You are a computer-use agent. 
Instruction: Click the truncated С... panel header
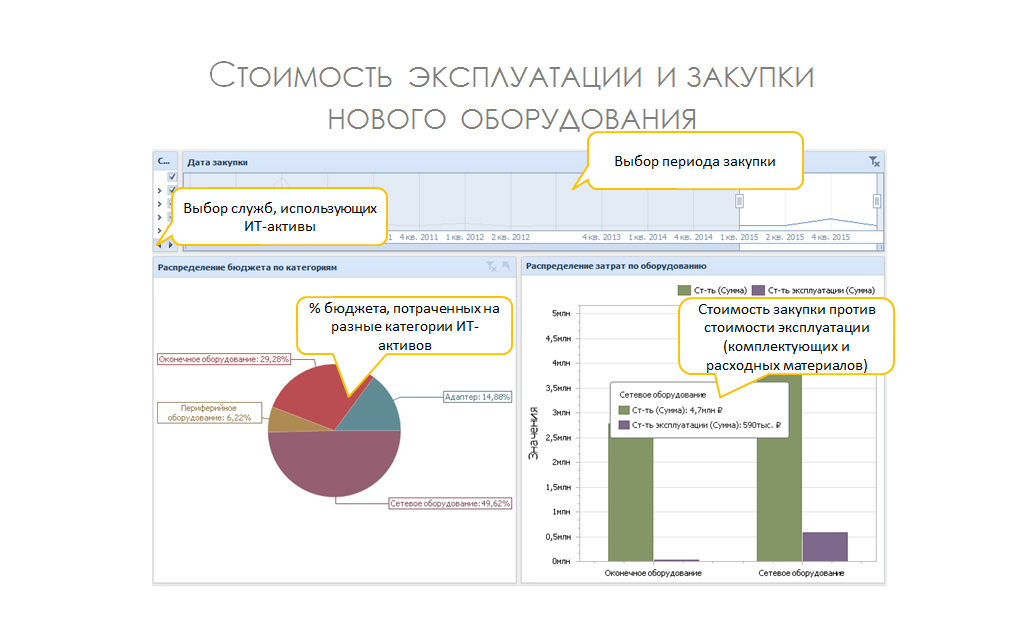pos(164,161)
